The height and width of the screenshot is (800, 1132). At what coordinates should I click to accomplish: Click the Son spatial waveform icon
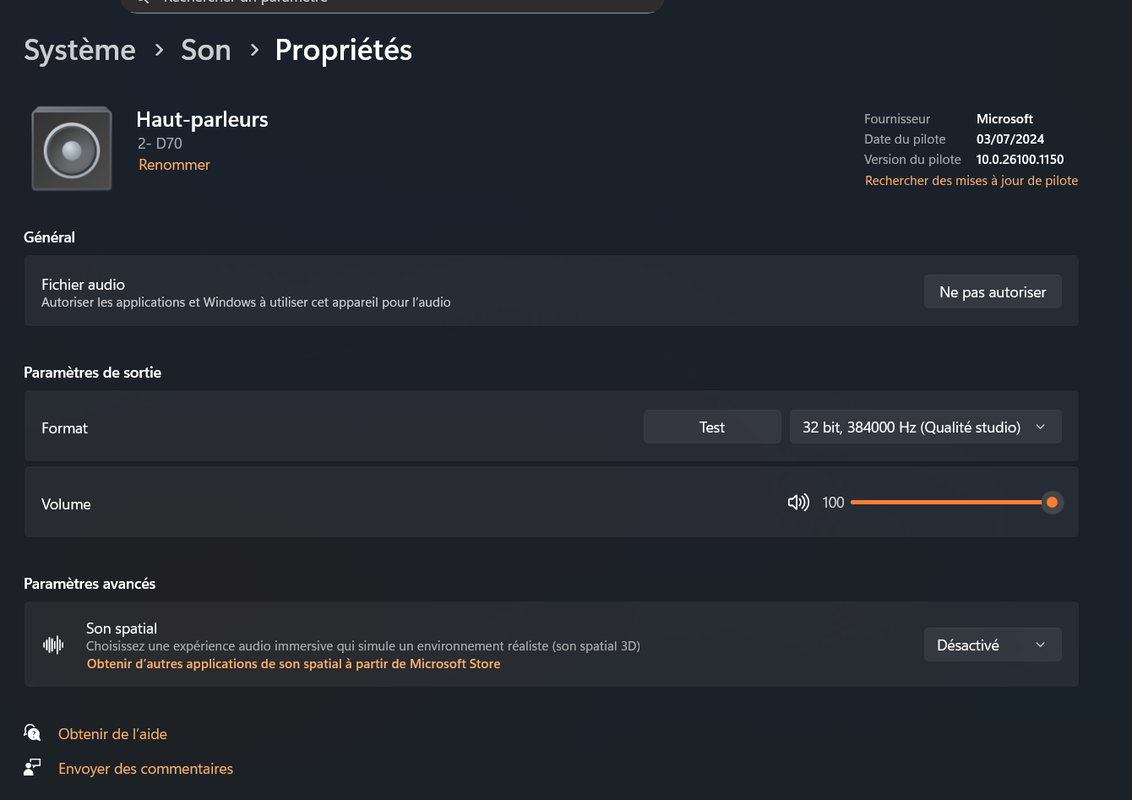[x=53, y=645]
